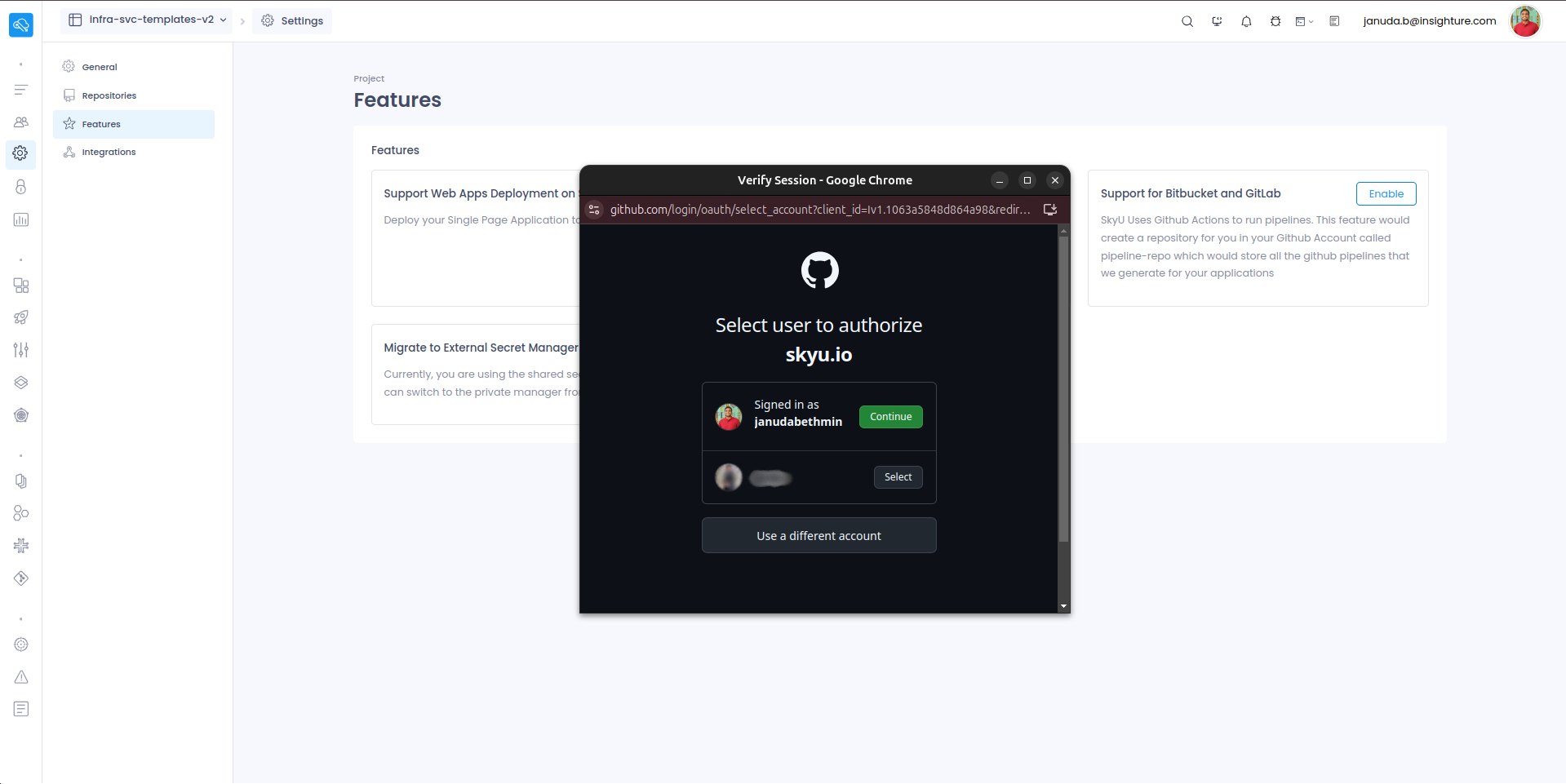Viewport: 1566px width, 784px height.
Task: Go to General settings tab
Action: pos(134,67)
